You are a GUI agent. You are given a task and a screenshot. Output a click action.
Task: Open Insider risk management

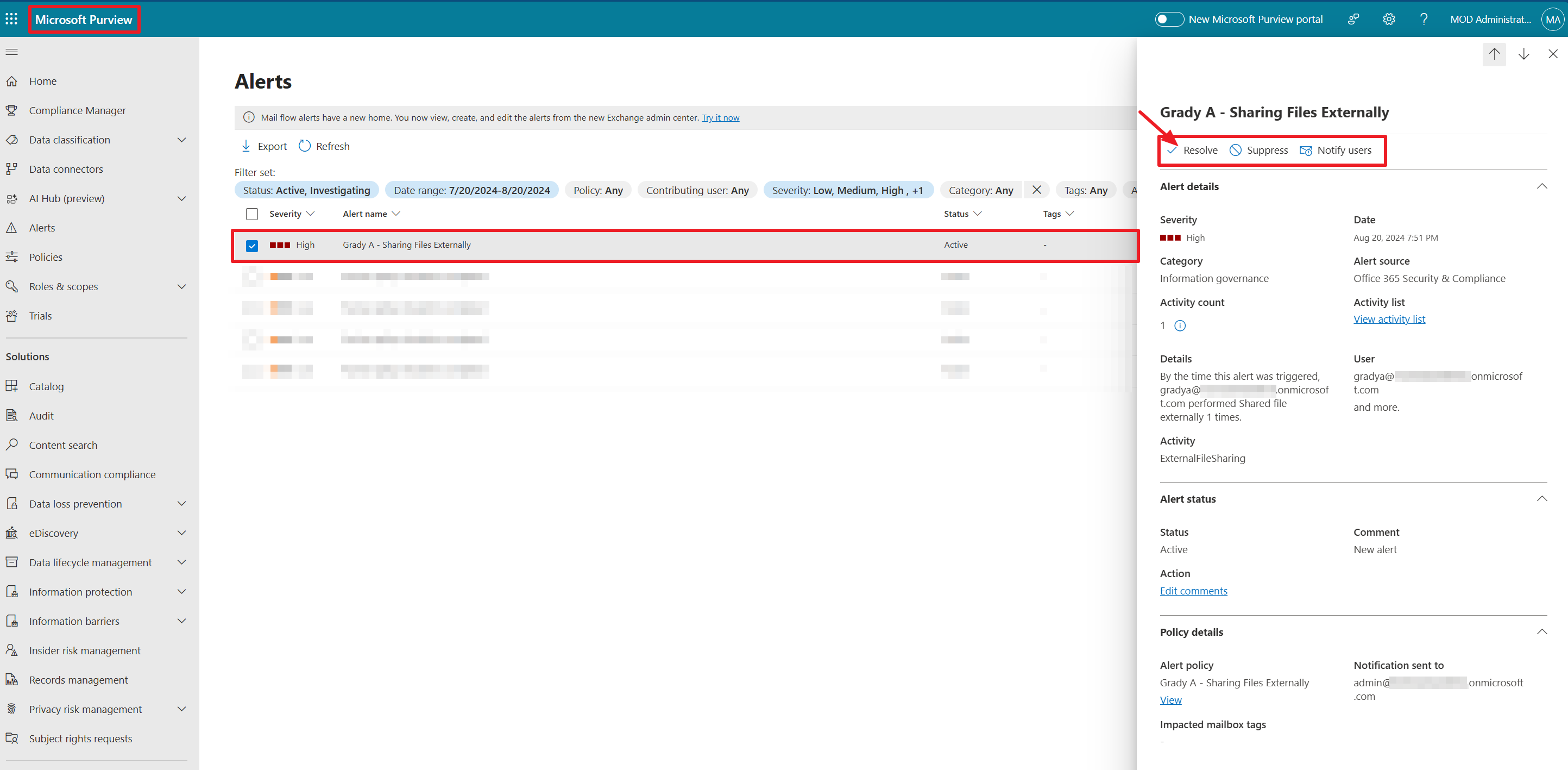(84, 650)
